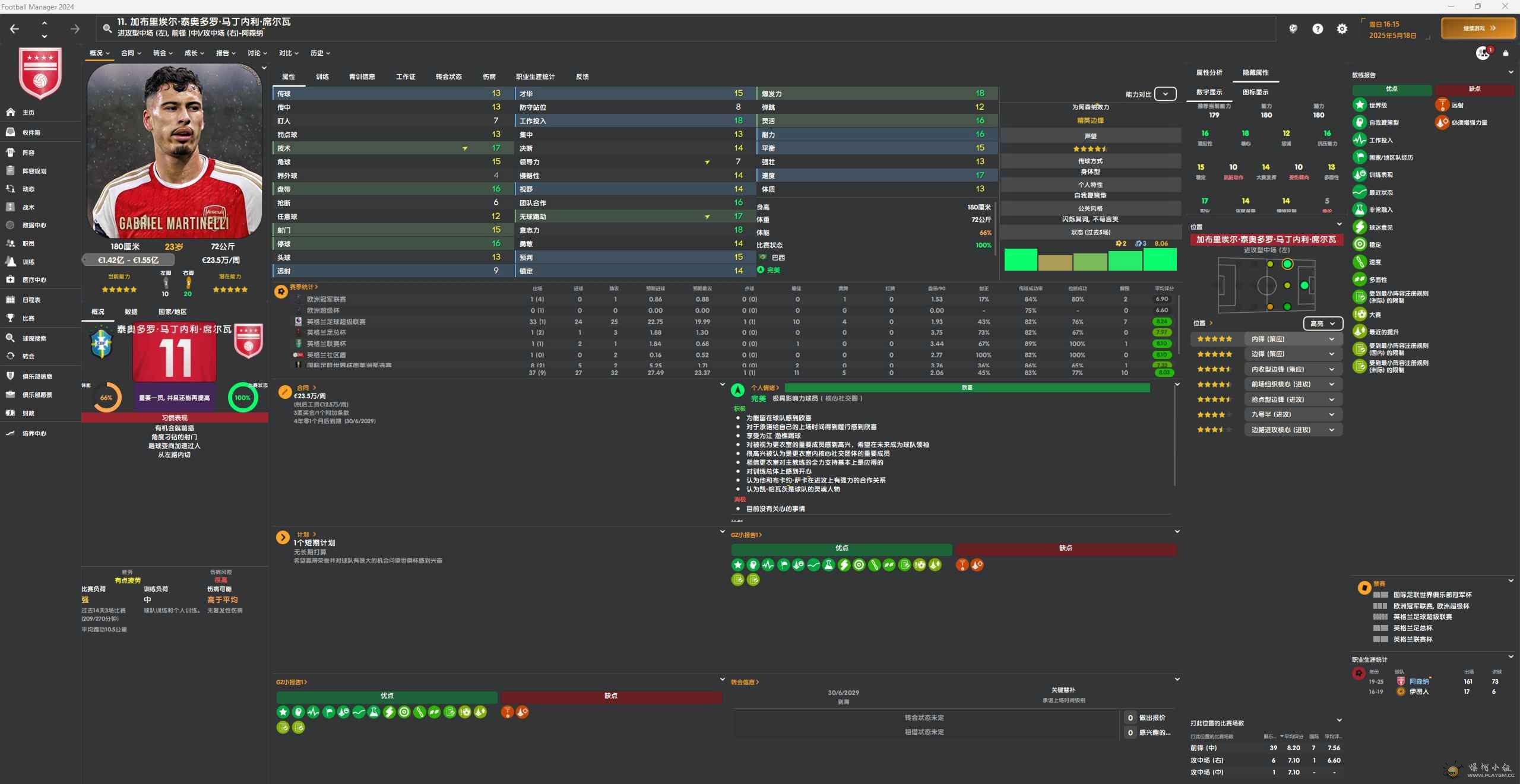Open the 概况 overview dropdown menu
Image resolution: width=1520 pixels, height=784 pixels.
pyautogui.click(x=100, y=53)
